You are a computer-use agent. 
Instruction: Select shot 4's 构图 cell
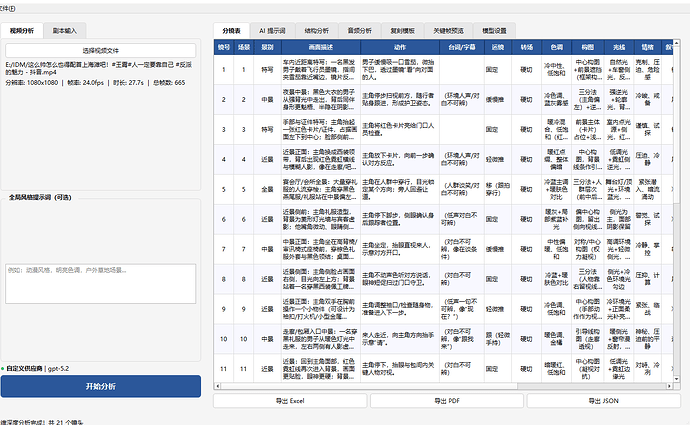click(587, 159)
